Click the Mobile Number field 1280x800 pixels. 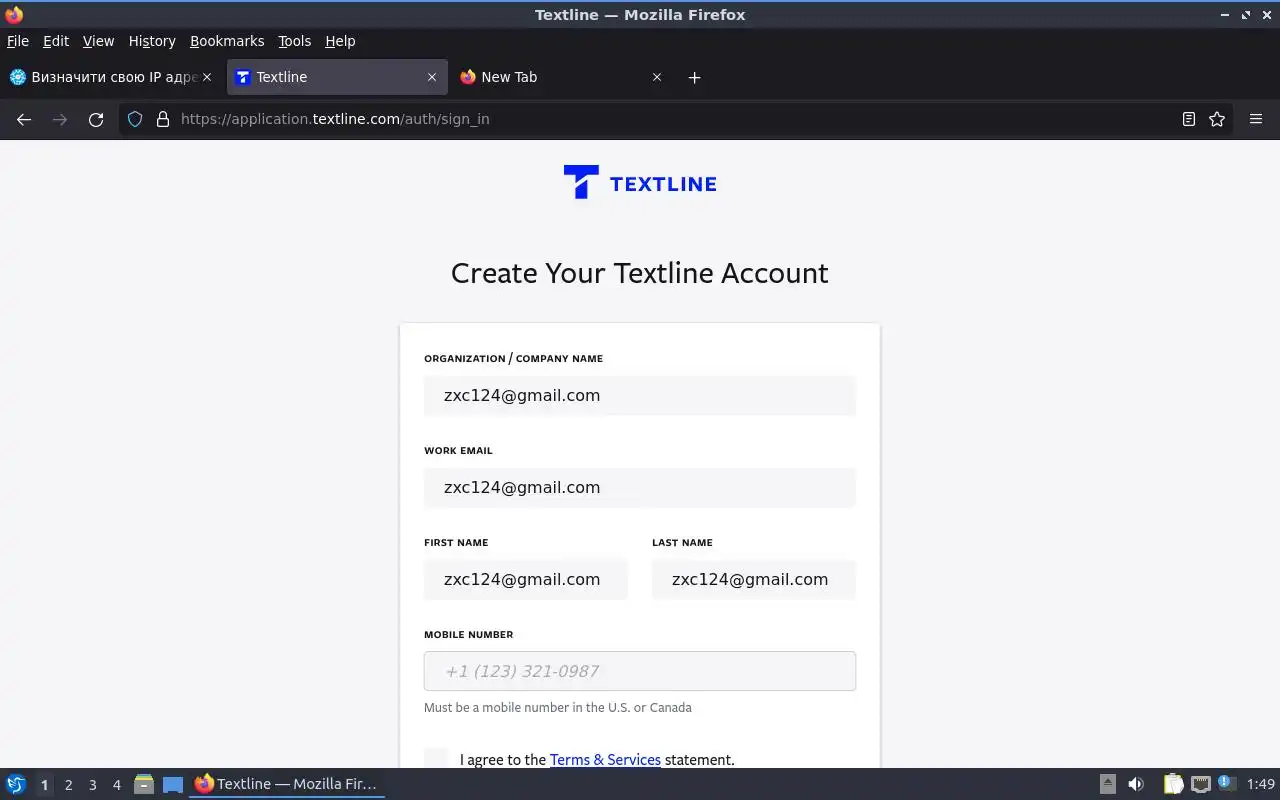point(640,671)
